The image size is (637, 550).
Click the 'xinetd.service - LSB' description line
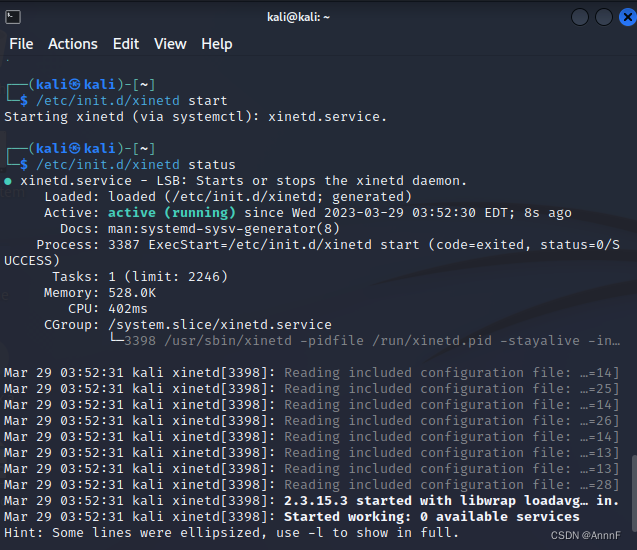coord(244,181)
